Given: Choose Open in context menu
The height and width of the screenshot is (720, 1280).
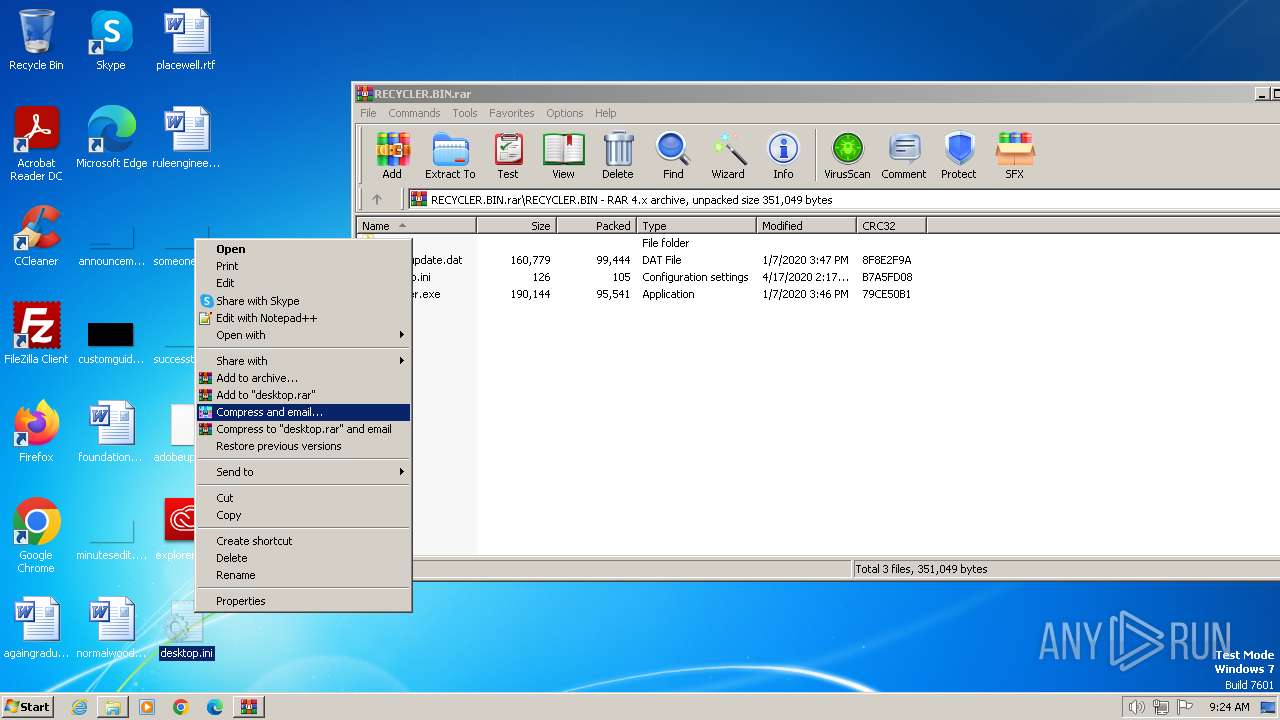Looking at the screenshot, I should [303, 249].
